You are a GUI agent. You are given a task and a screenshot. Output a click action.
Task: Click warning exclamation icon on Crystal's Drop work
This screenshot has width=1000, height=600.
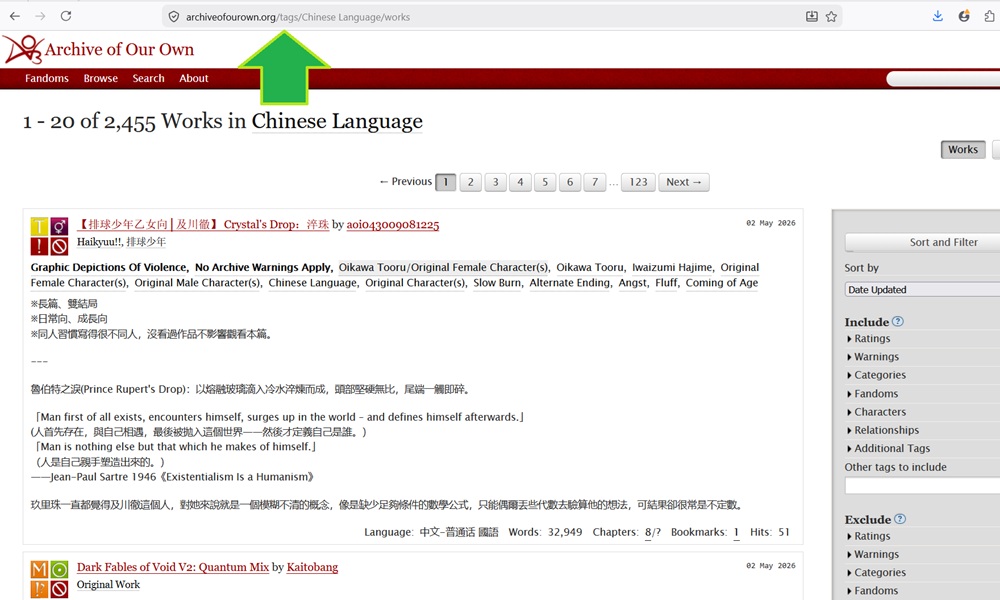(40, 246)
